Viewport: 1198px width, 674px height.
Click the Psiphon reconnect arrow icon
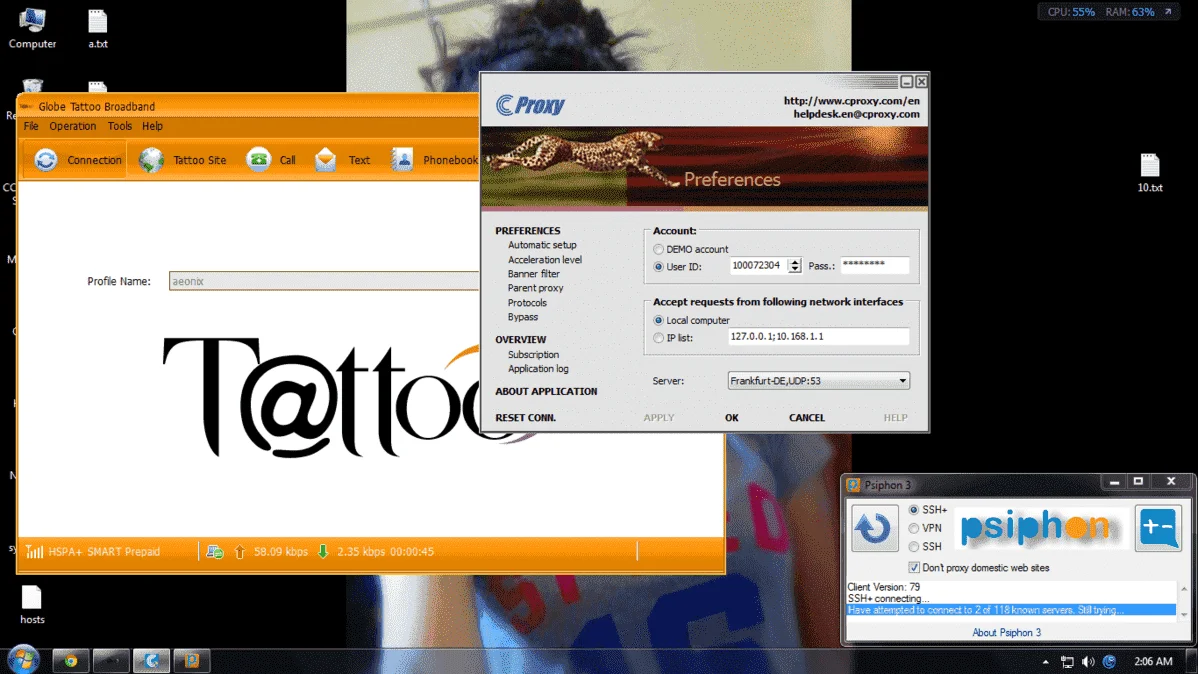coord(874,527)
